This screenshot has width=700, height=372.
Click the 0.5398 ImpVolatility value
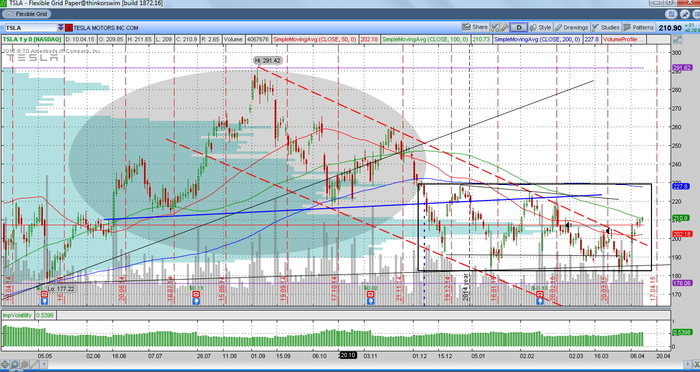[45, 315]
